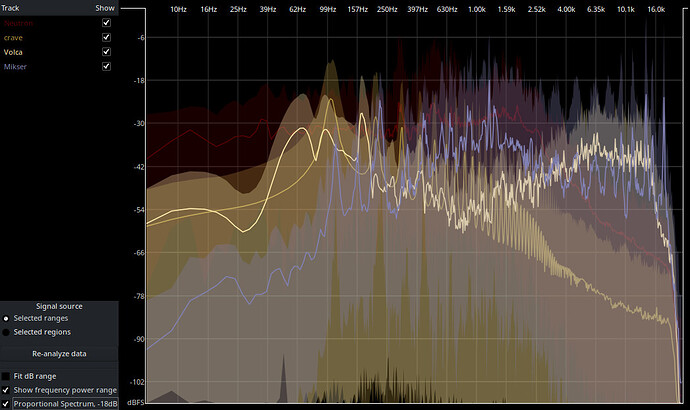Select the crave track name
This screenshot has width=690, height=410.
(15, 37)
